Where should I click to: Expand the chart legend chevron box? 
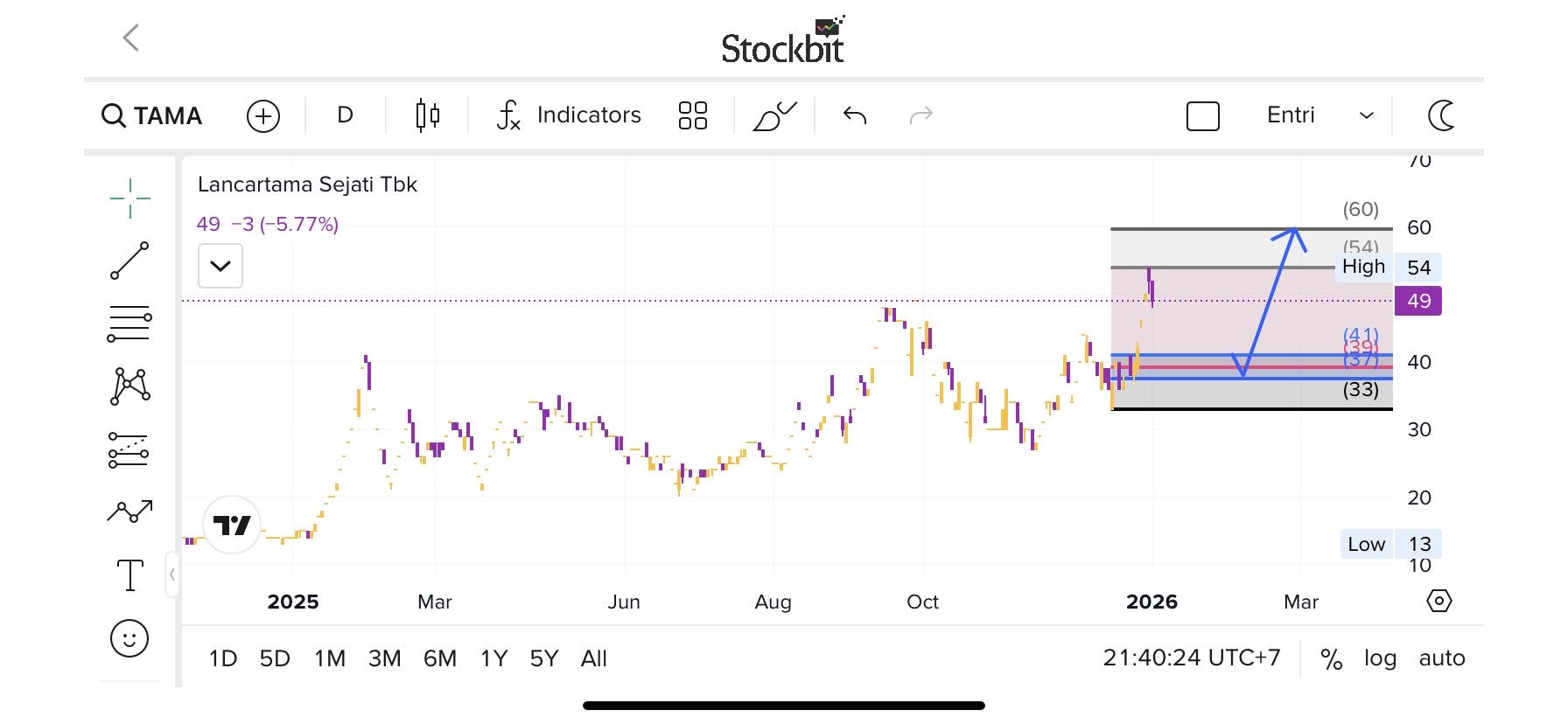(220, 266)
